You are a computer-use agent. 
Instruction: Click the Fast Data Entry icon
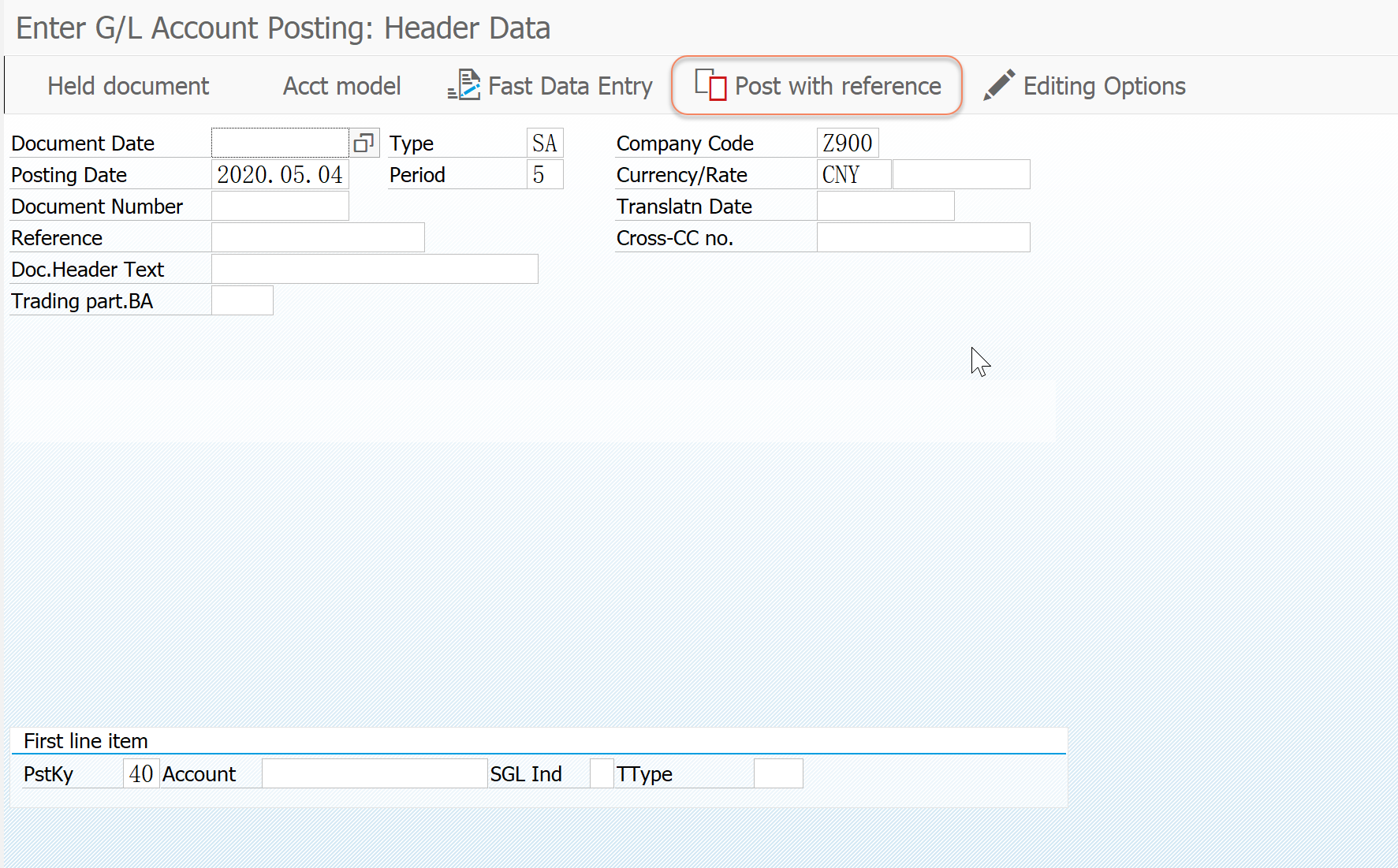tap(463, 85)
